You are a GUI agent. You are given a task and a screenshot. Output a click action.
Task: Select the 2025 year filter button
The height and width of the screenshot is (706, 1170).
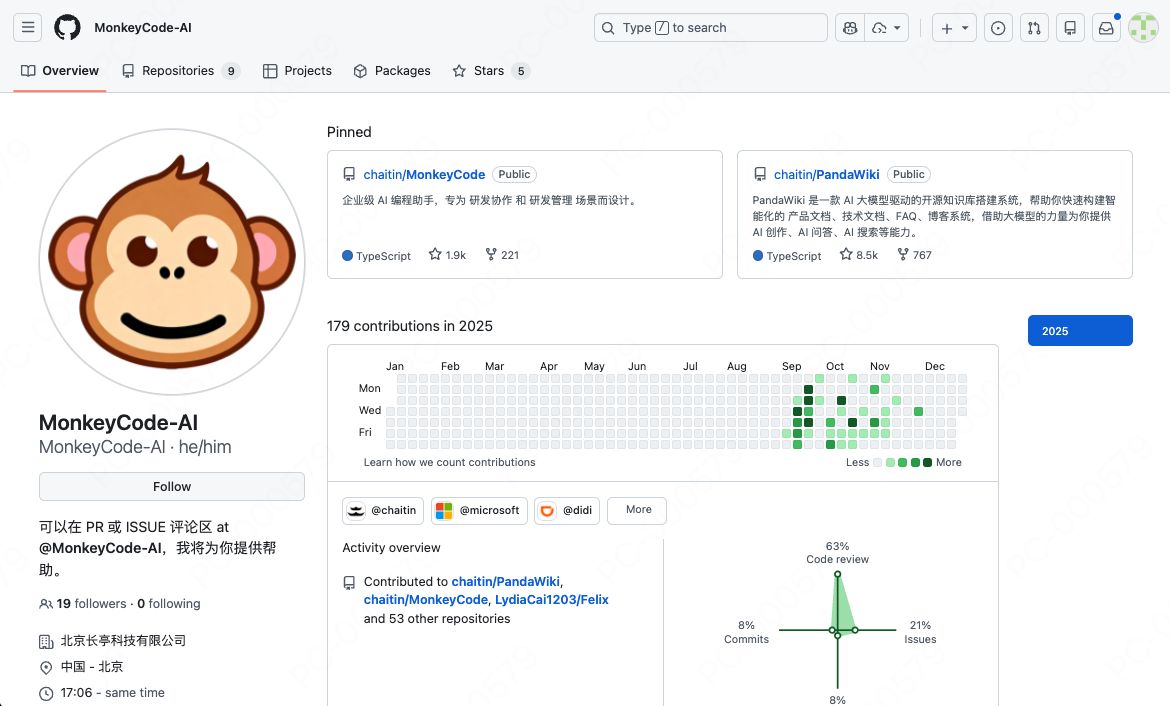[1080, 330]
